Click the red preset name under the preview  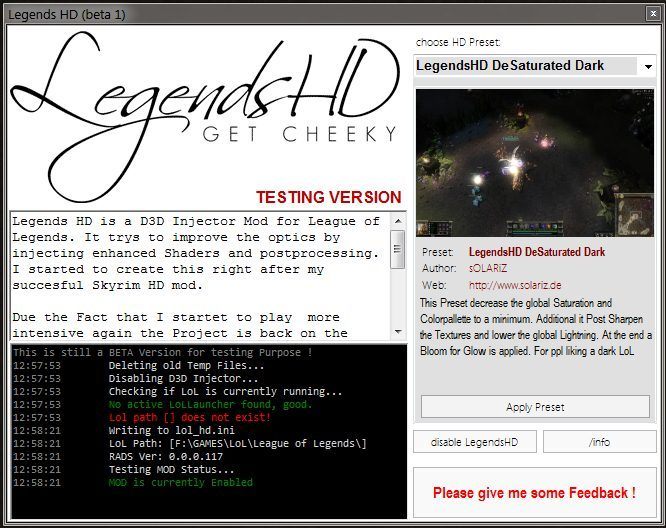tap(536, 252)
